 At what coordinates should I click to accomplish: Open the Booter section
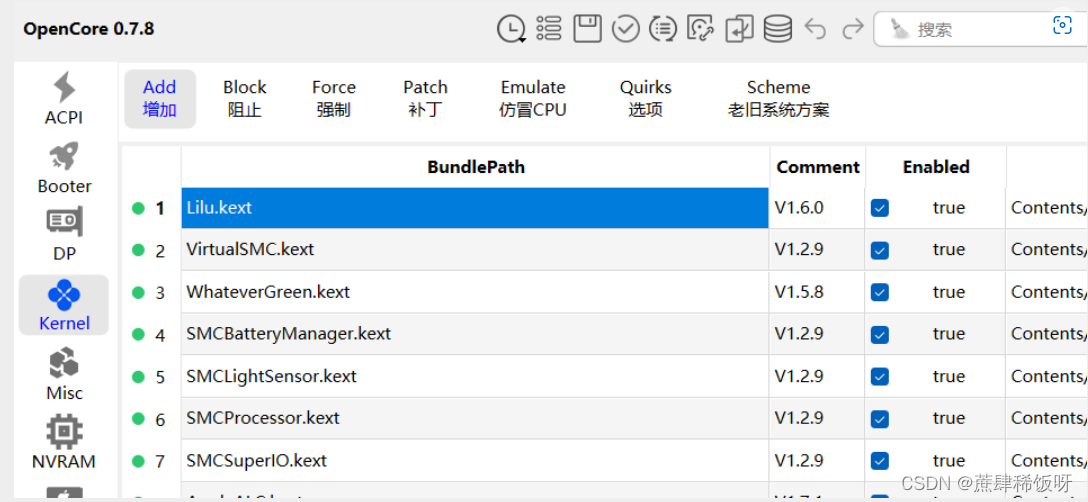(64, 167)
